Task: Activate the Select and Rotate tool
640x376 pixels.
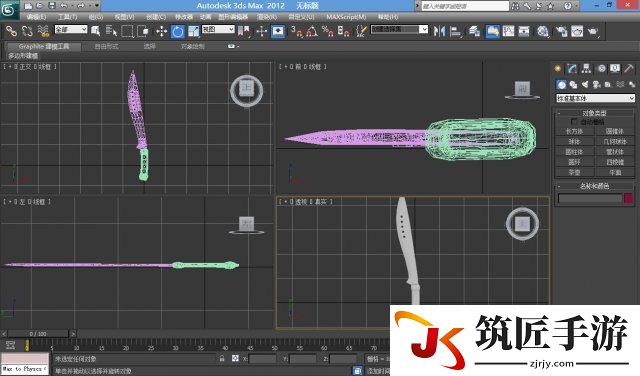Action: pos(178,31)
